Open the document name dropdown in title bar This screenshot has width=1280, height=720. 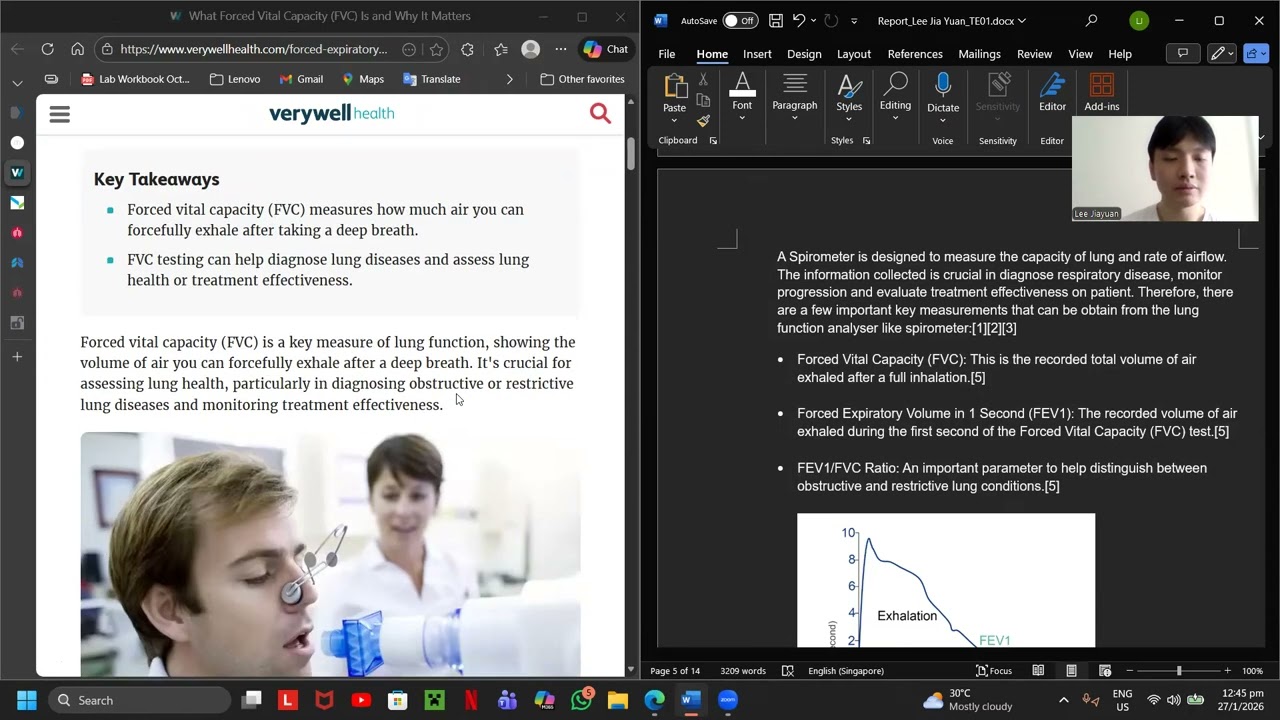[1022, 21]
